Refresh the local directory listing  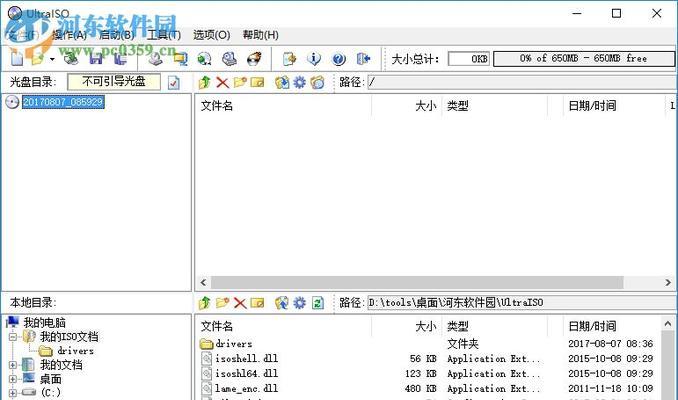click(x=317, y=303)
